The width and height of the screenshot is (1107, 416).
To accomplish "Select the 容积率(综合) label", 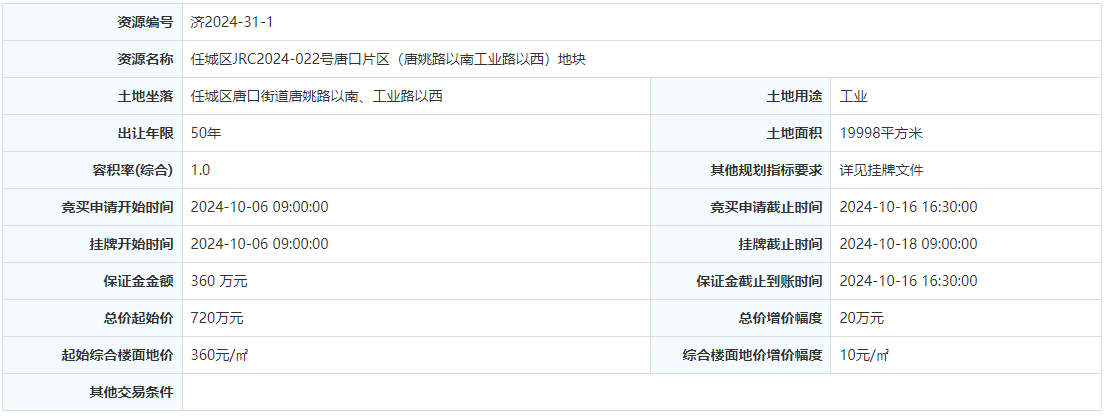I will pos(133,170).
